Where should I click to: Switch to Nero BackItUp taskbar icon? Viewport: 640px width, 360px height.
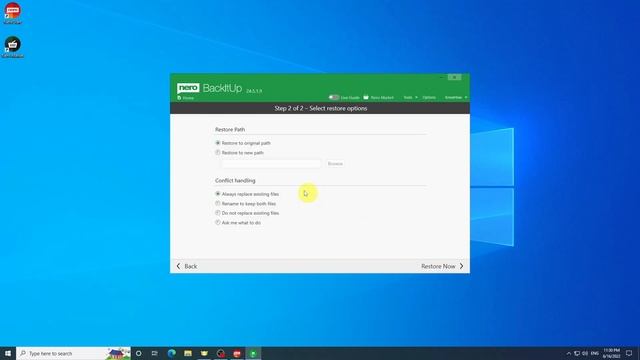click(253, 353)
